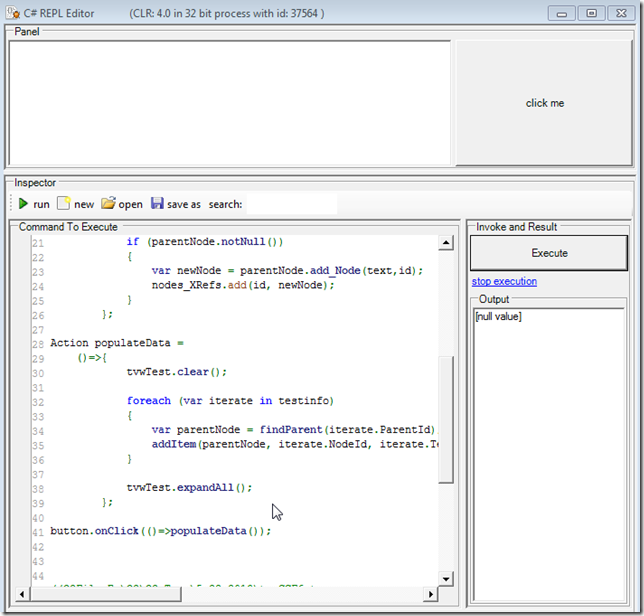Click the code editor vertical scrollbar thumb
This screenshot has width=644, height=616.
446,420
